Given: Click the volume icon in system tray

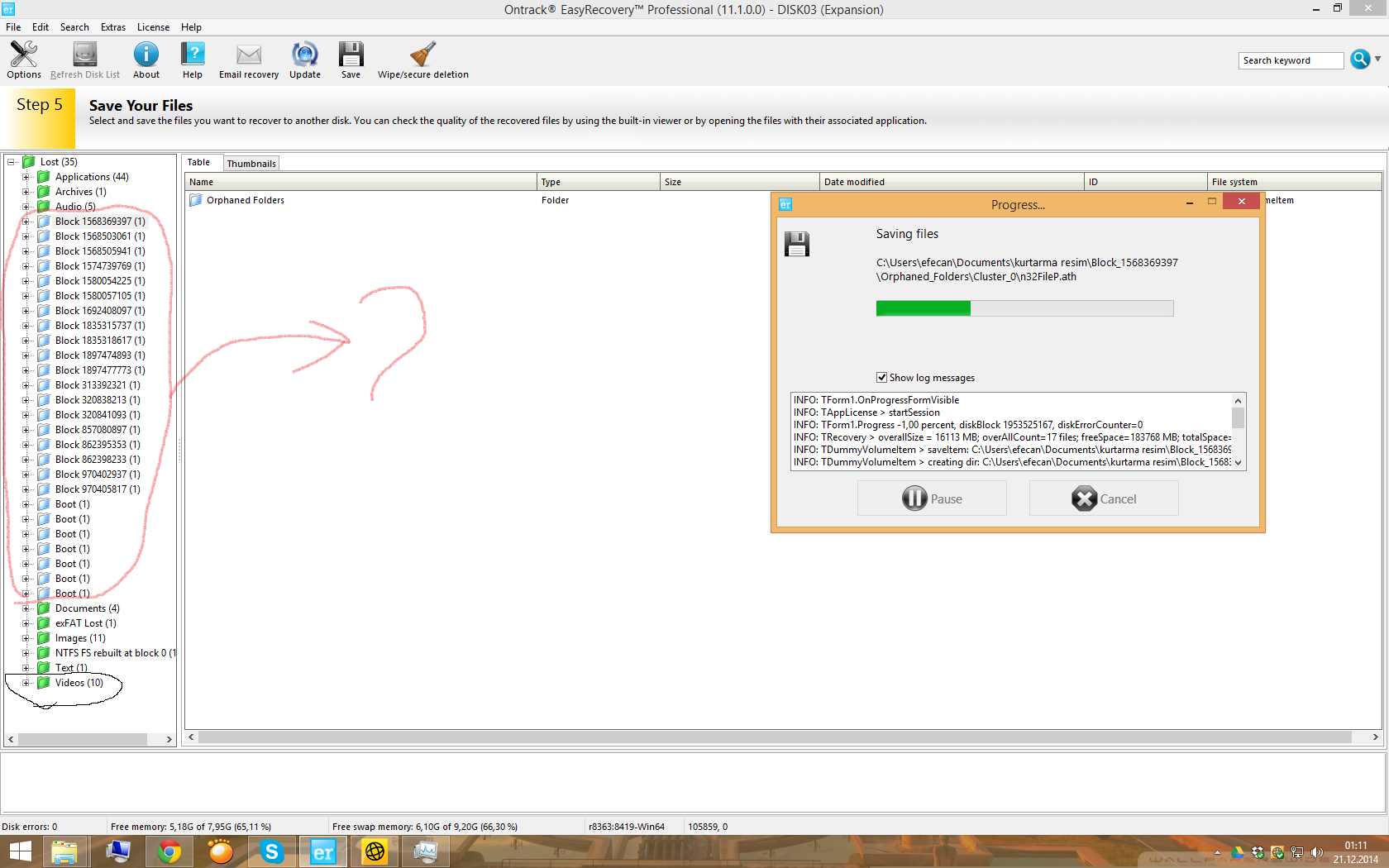Looking at the screenshot, I should [1316, 852].
